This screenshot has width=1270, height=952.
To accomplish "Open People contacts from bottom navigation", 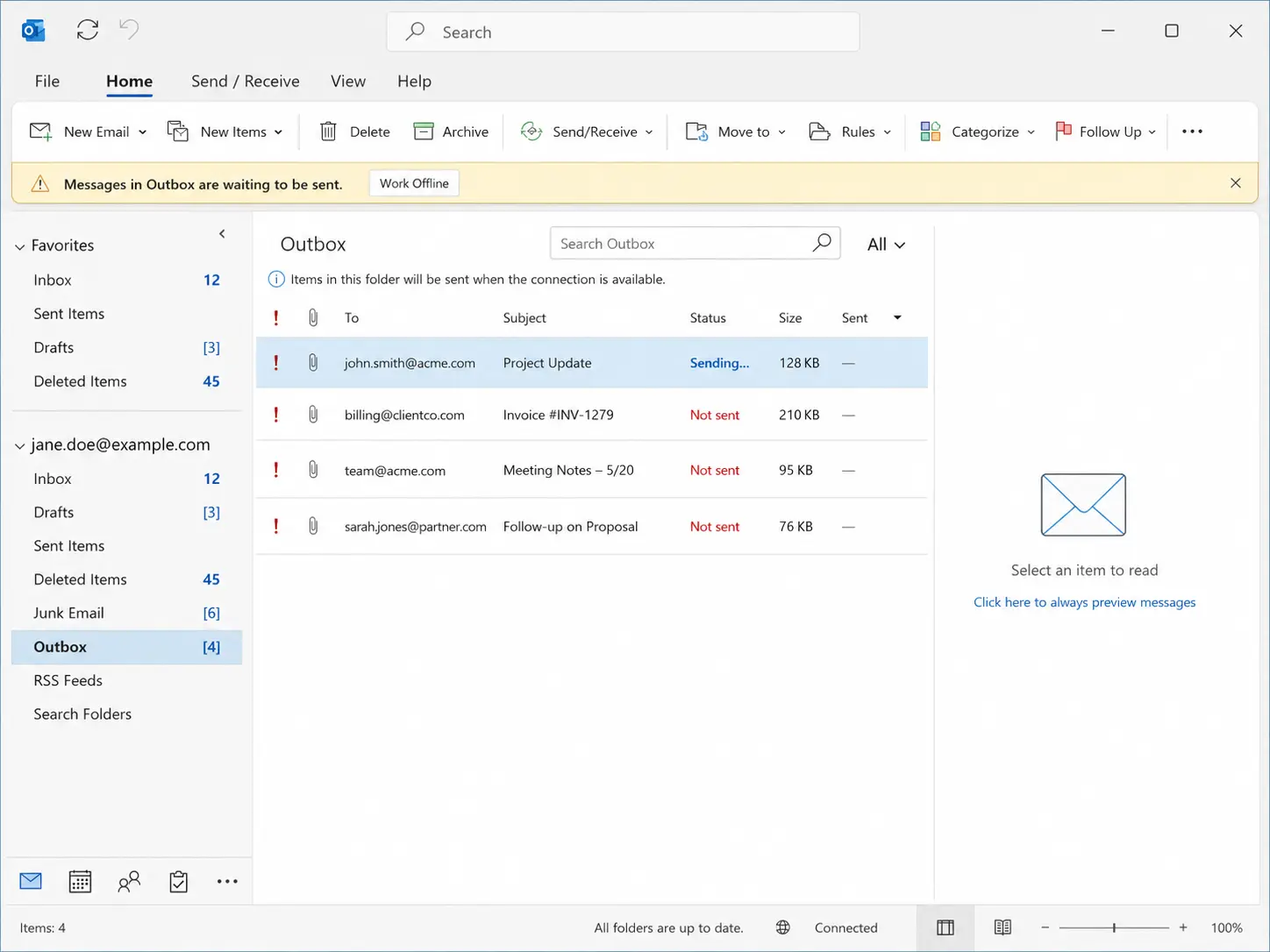I will [129, 881].
